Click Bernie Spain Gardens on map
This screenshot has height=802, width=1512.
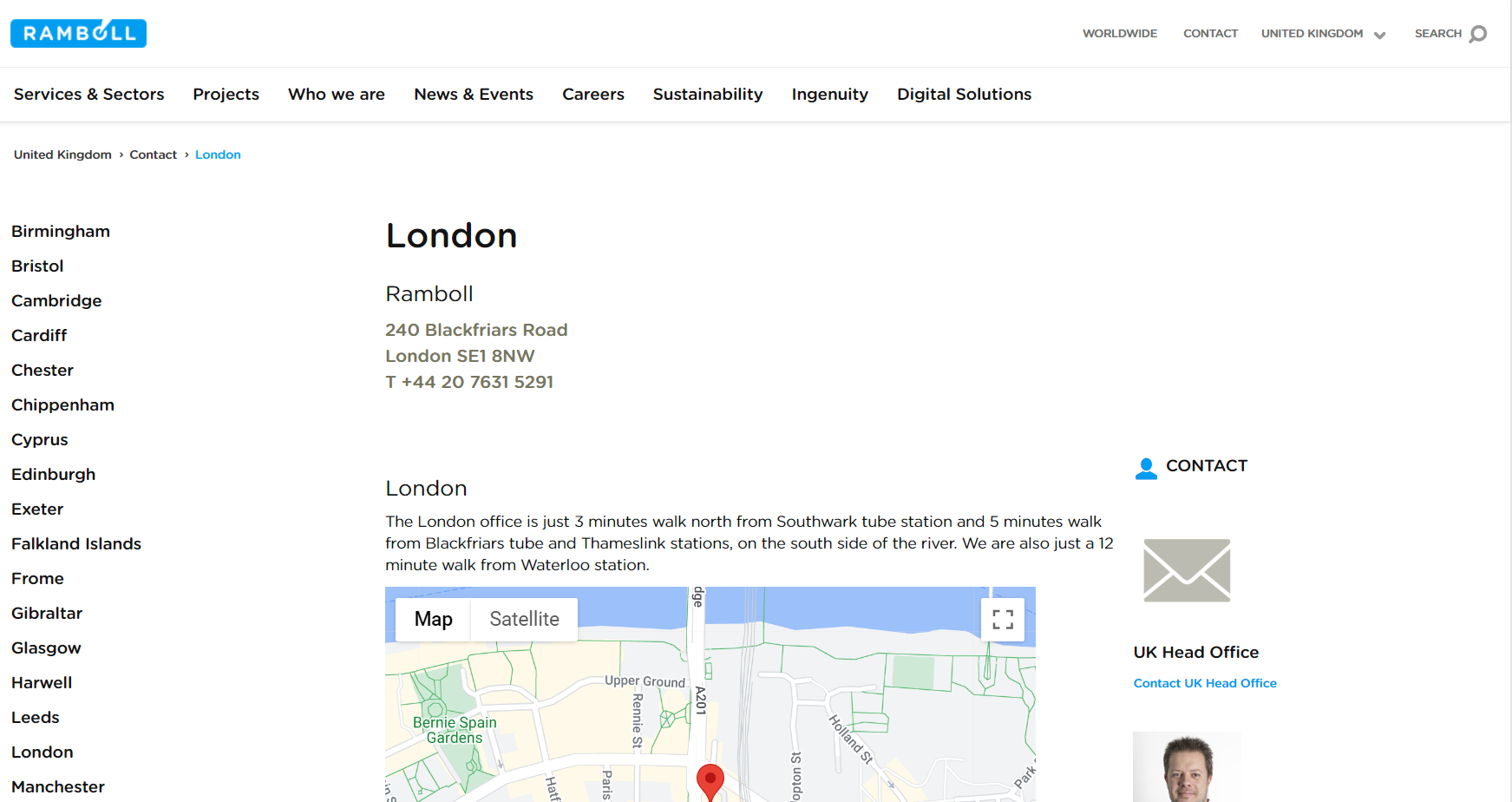455,730
